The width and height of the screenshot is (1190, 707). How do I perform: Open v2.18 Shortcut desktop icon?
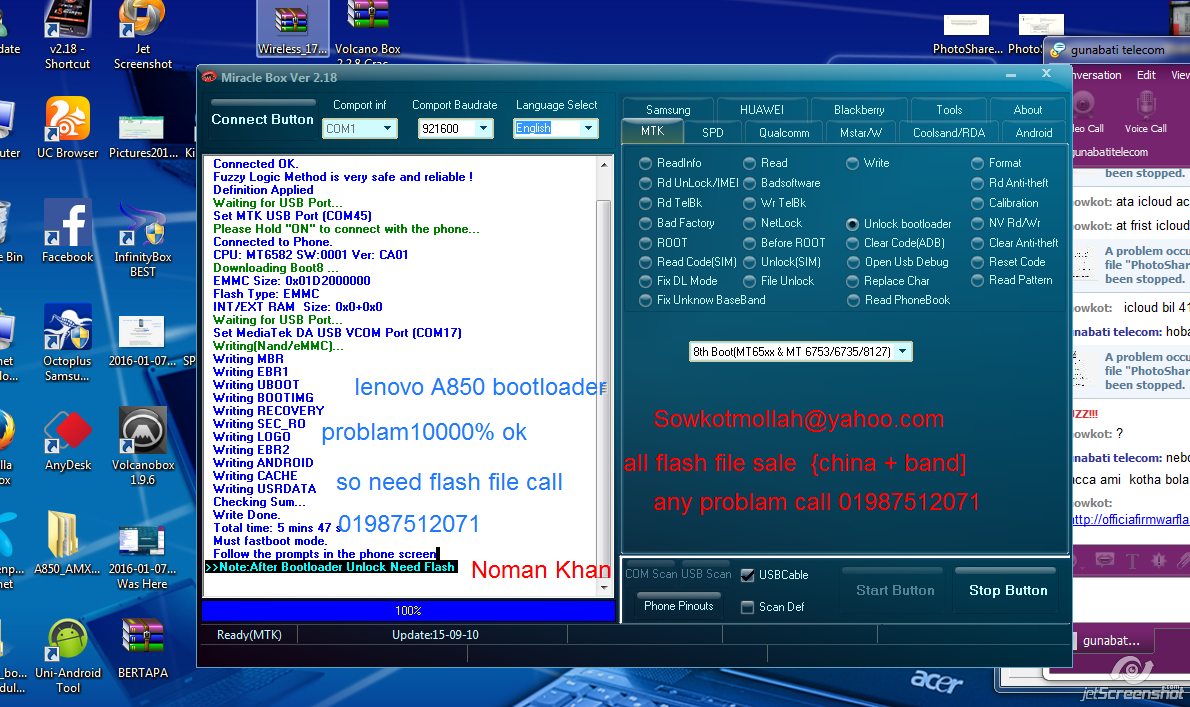coord(68,36)
